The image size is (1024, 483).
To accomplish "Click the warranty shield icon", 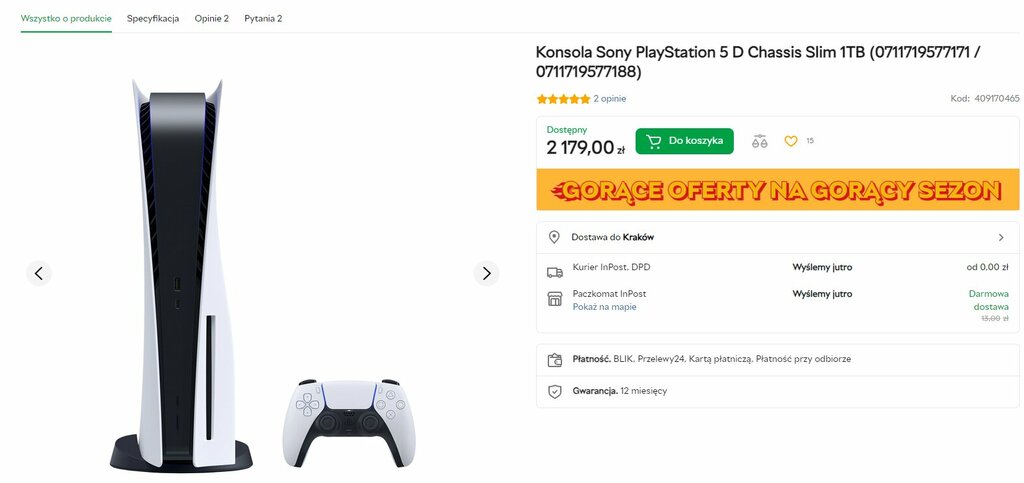I will (554, 392).
